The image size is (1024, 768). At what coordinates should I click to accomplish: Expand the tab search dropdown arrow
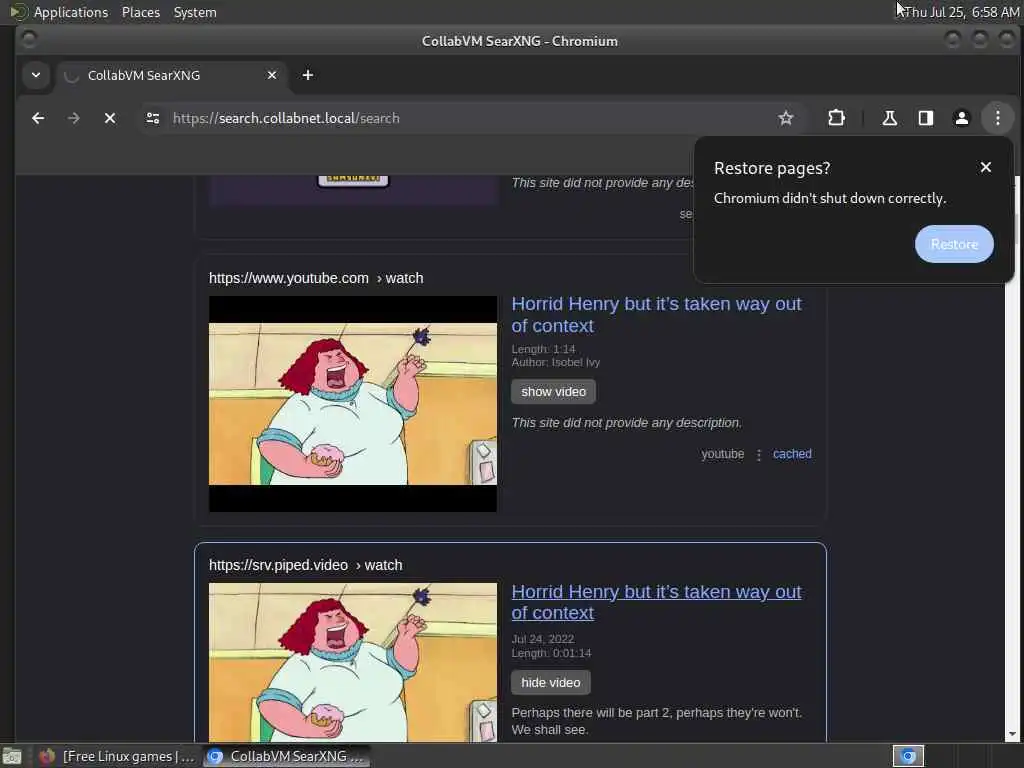coord(36,75)
